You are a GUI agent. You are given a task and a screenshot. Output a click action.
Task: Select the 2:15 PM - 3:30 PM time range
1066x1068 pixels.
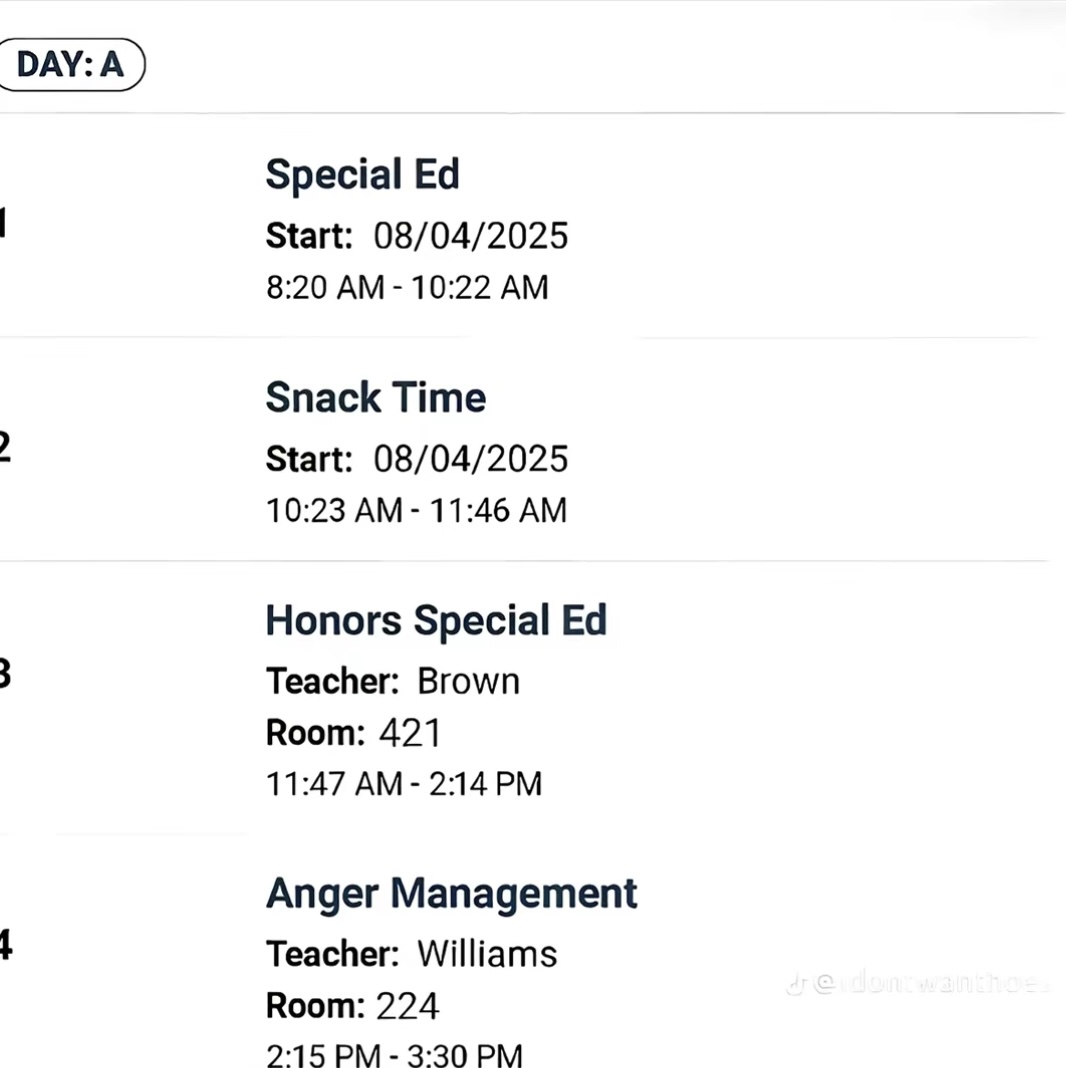pyautogui.click(x=394, y=1055)
